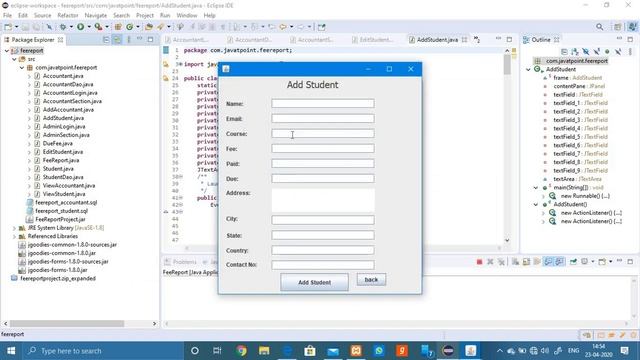The height and width of the screenshot is (360, 640).
Task: Click the back button in dialog
Action: click(371, 280)
